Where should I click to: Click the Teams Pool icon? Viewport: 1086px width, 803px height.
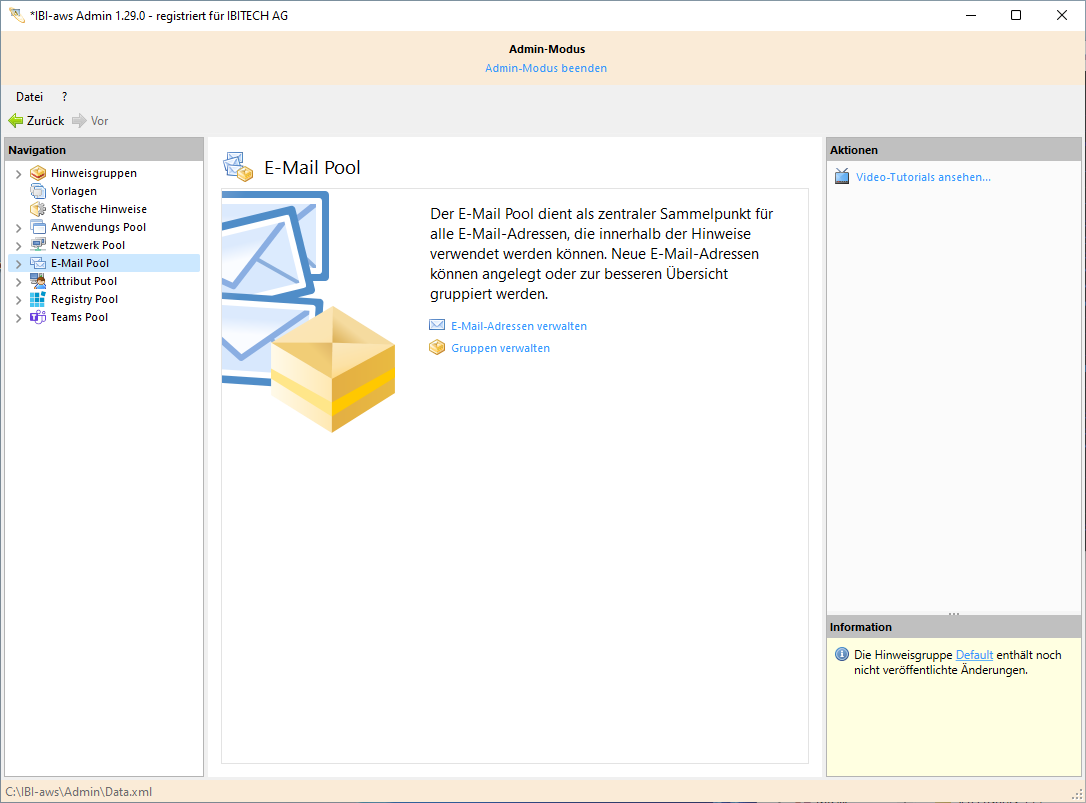click(38, 317)
